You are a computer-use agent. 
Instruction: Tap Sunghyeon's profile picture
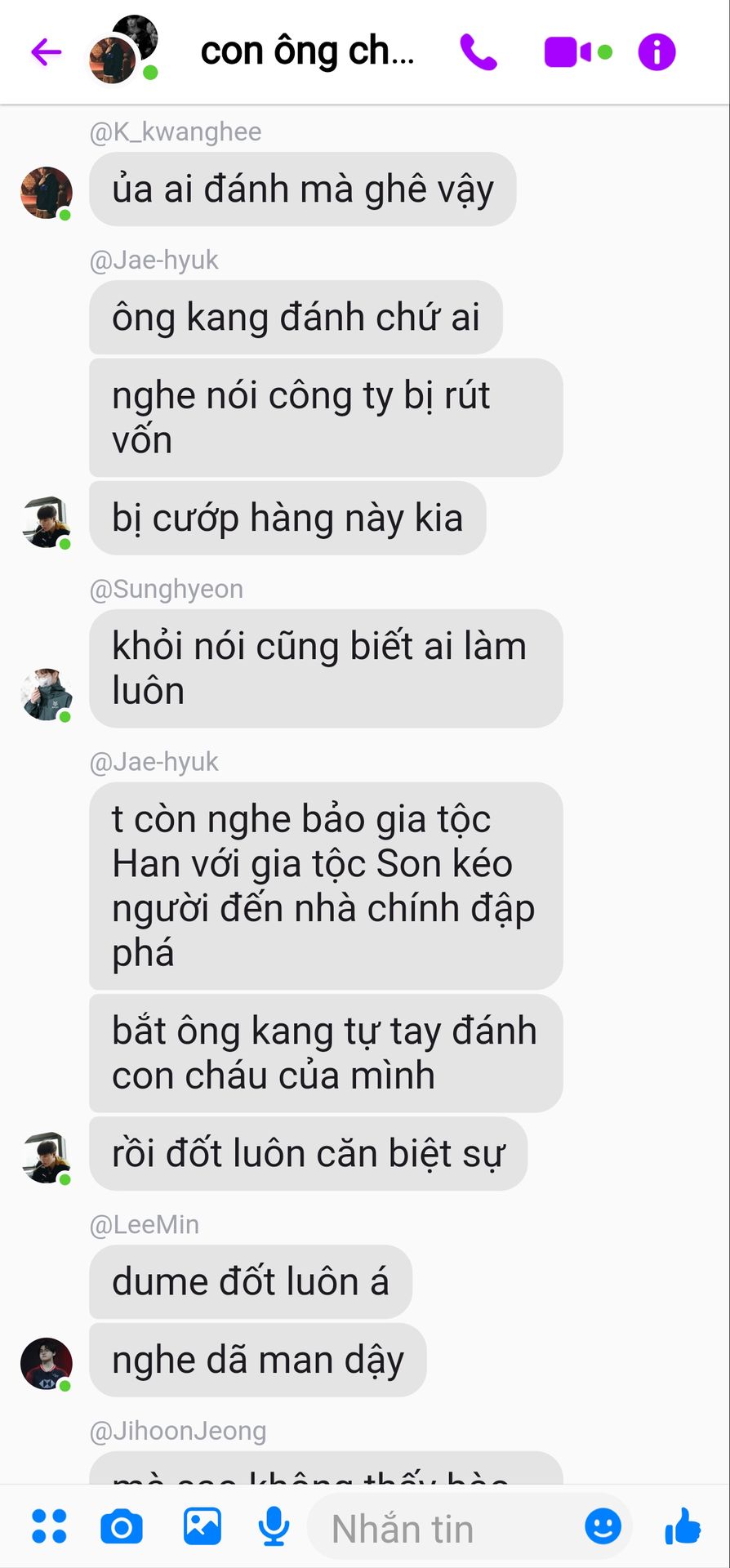tap(46, 694)
